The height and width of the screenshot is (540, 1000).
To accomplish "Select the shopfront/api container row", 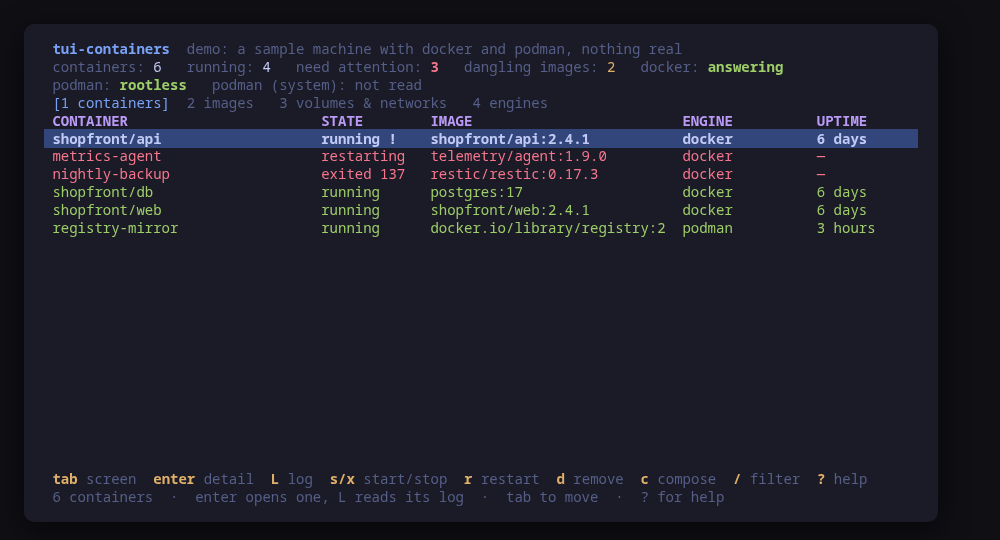I will click(x=481, y=139).
